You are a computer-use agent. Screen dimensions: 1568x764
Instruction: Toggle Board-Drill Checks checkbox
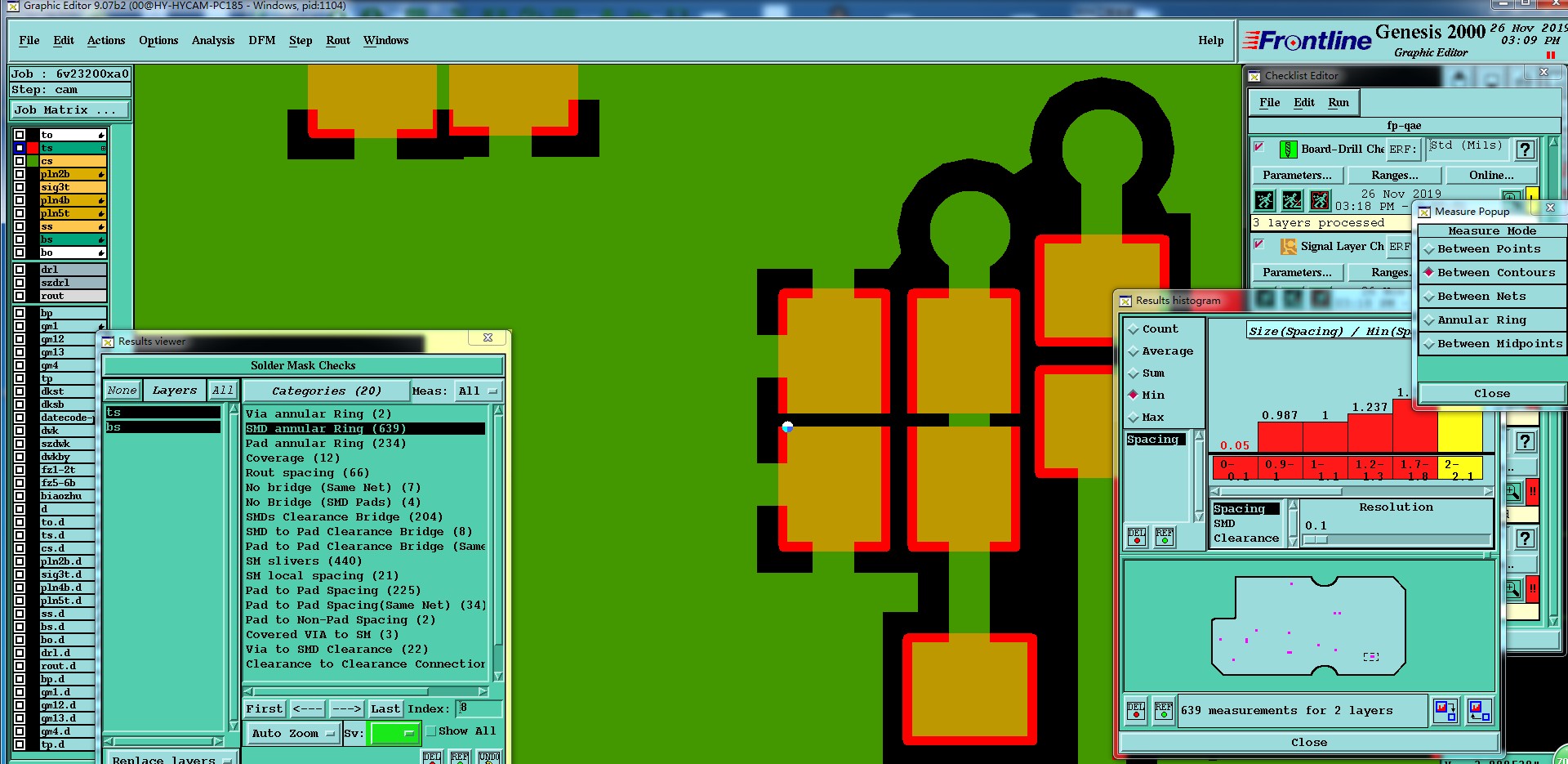pos(1259,148)
